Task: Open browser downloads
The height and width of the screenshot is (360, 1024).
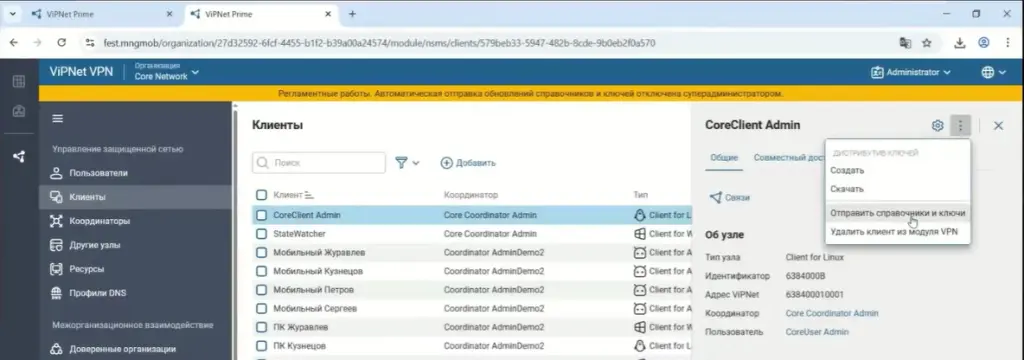Action: click(959, 43)
